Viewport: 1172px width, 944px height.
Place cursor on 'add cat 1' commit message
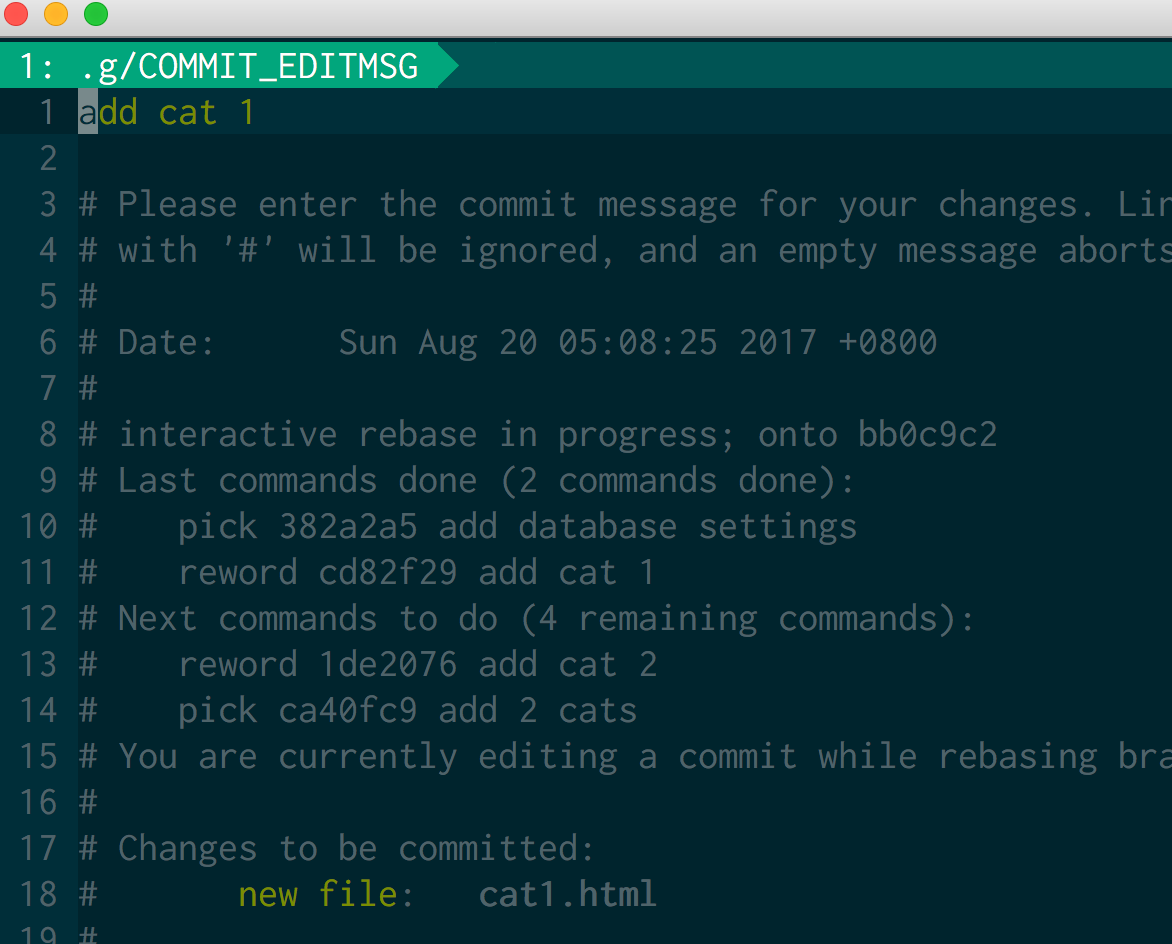coord(168,112)
